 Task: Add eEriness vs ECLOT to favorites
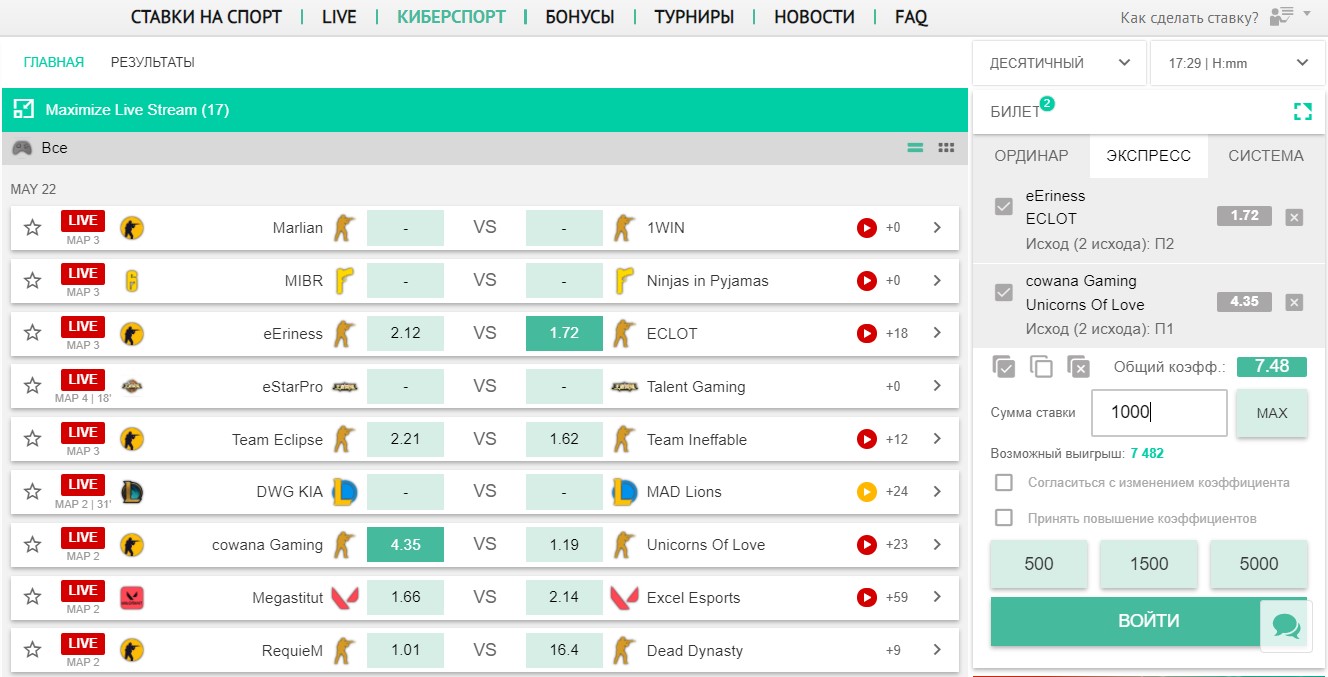32,334
